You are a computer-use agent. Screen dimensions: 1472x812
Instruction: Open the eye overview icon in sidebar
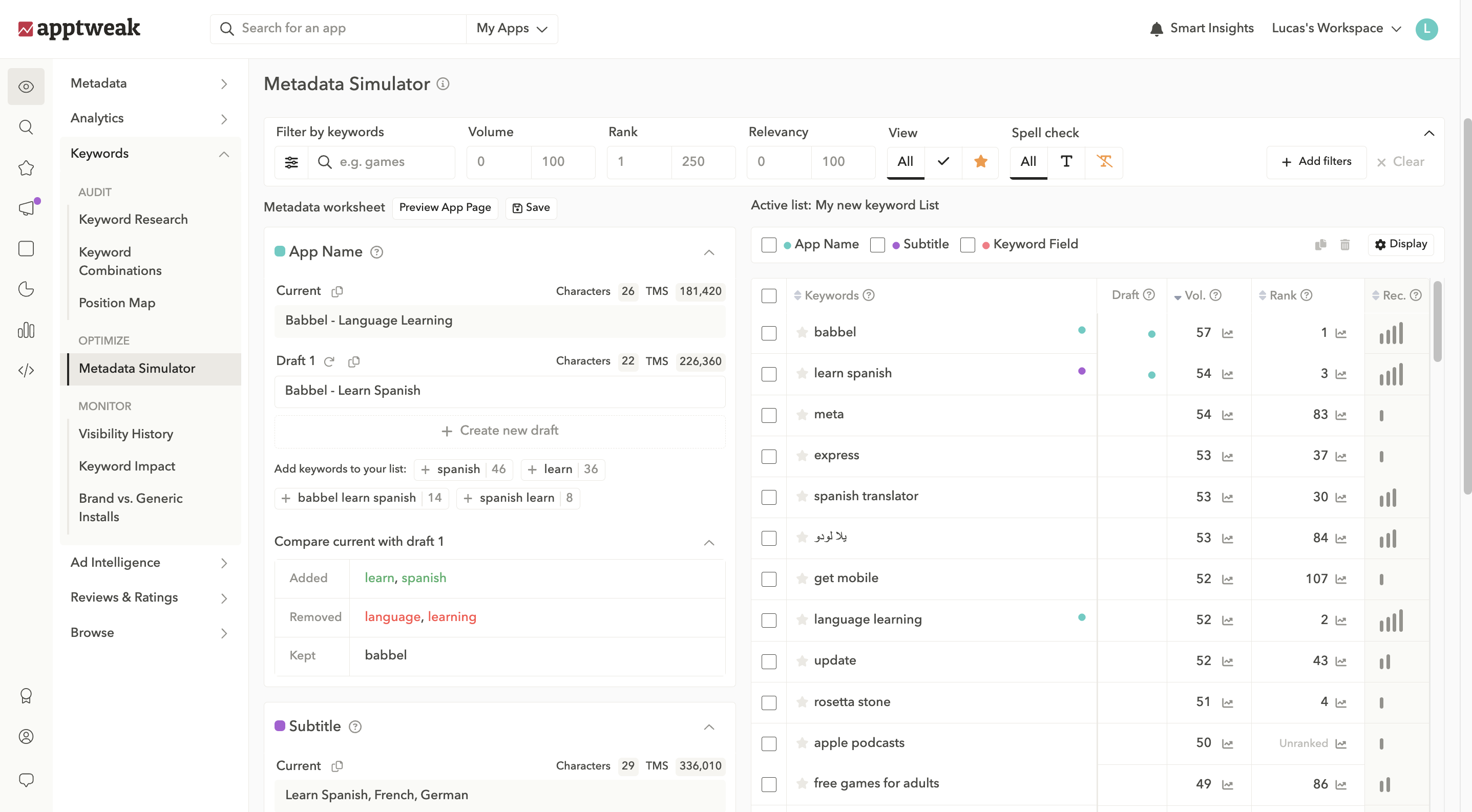click(26, 86)
